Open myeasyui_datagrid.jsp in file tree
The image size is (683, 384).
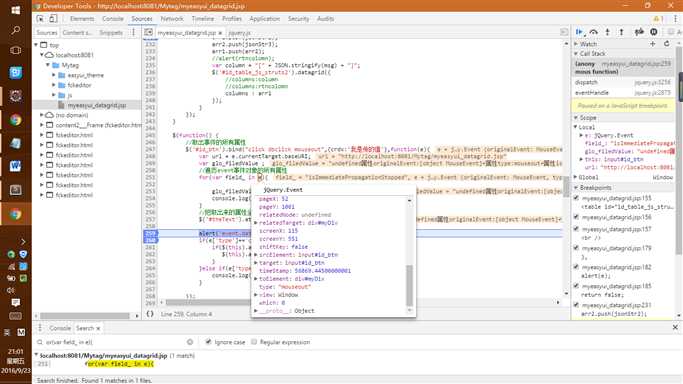pyautogui.click(x=97, y=105)
